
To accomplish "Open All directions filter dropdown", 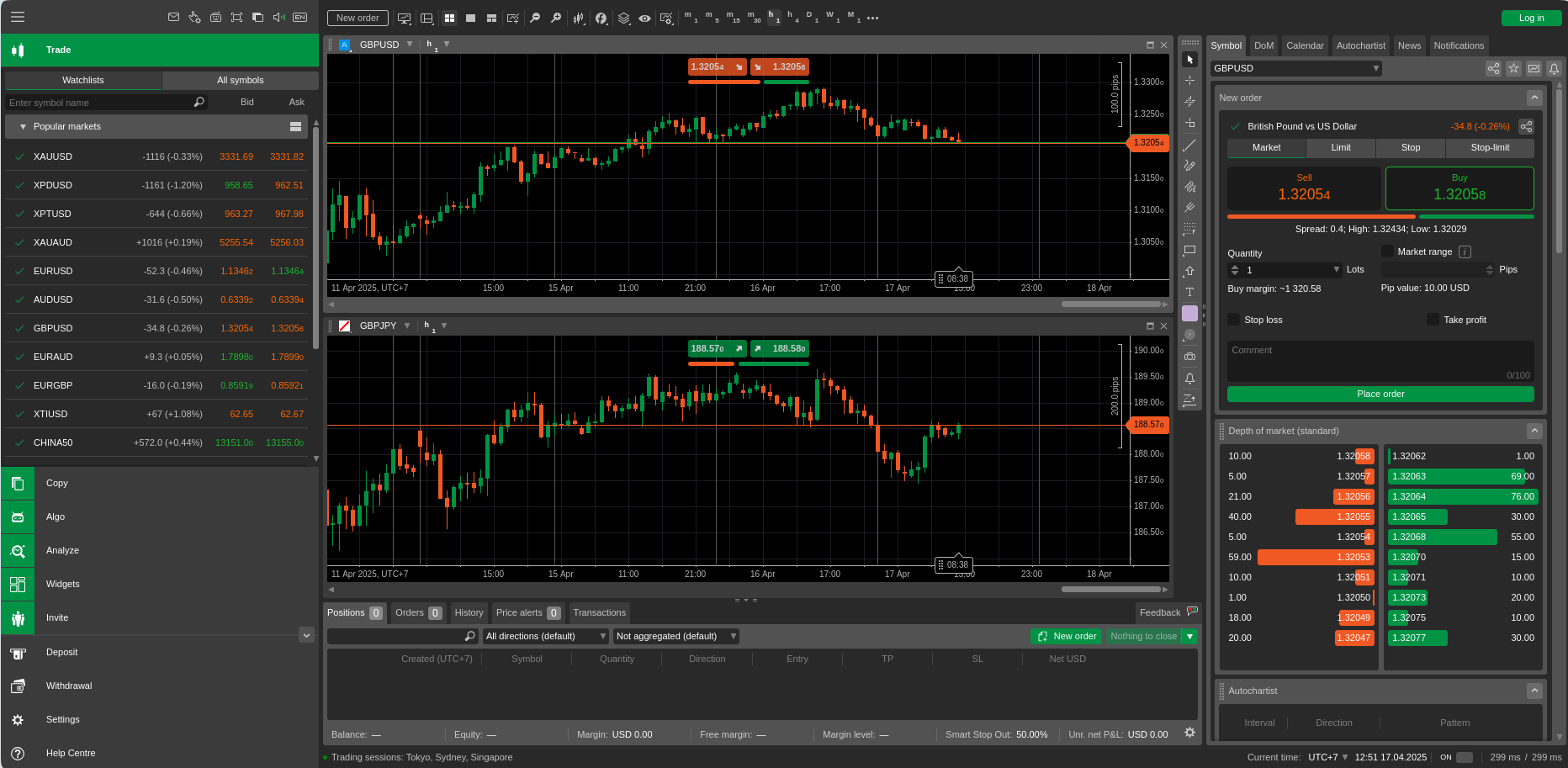I will pos(545,636).
